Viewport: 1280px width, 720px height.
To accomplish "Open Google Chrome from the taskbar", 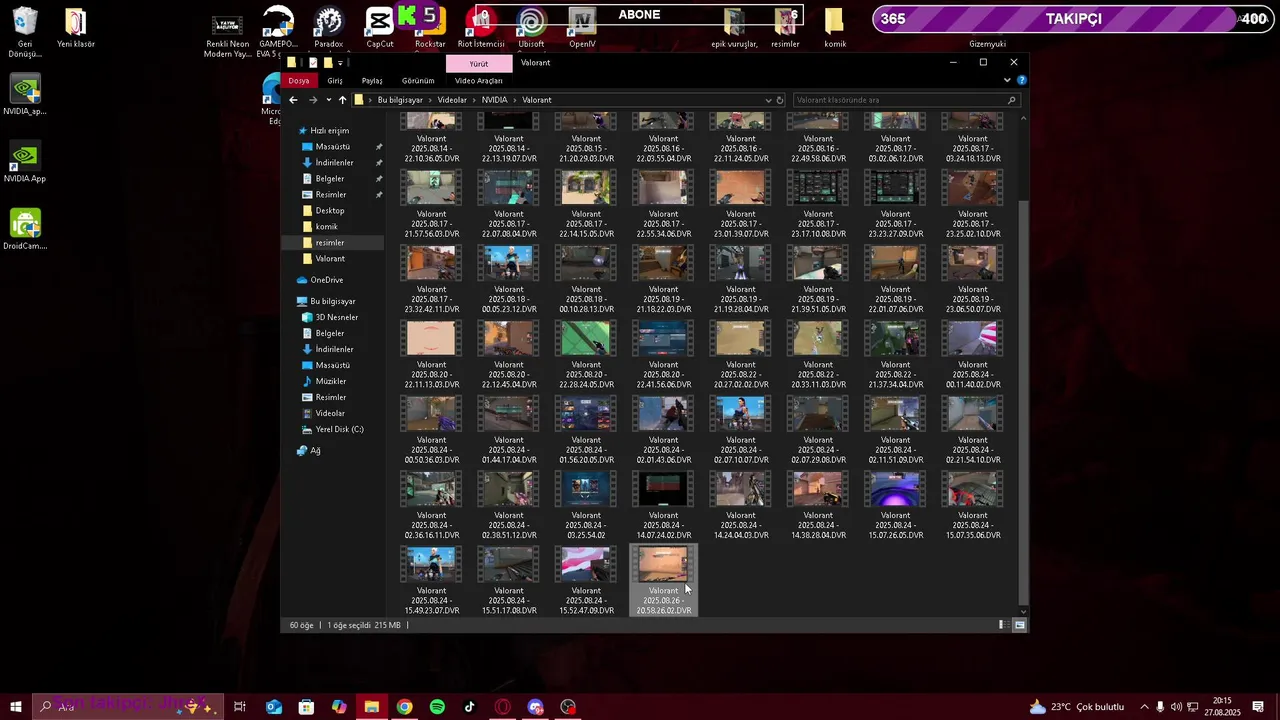I will (404, 707).
